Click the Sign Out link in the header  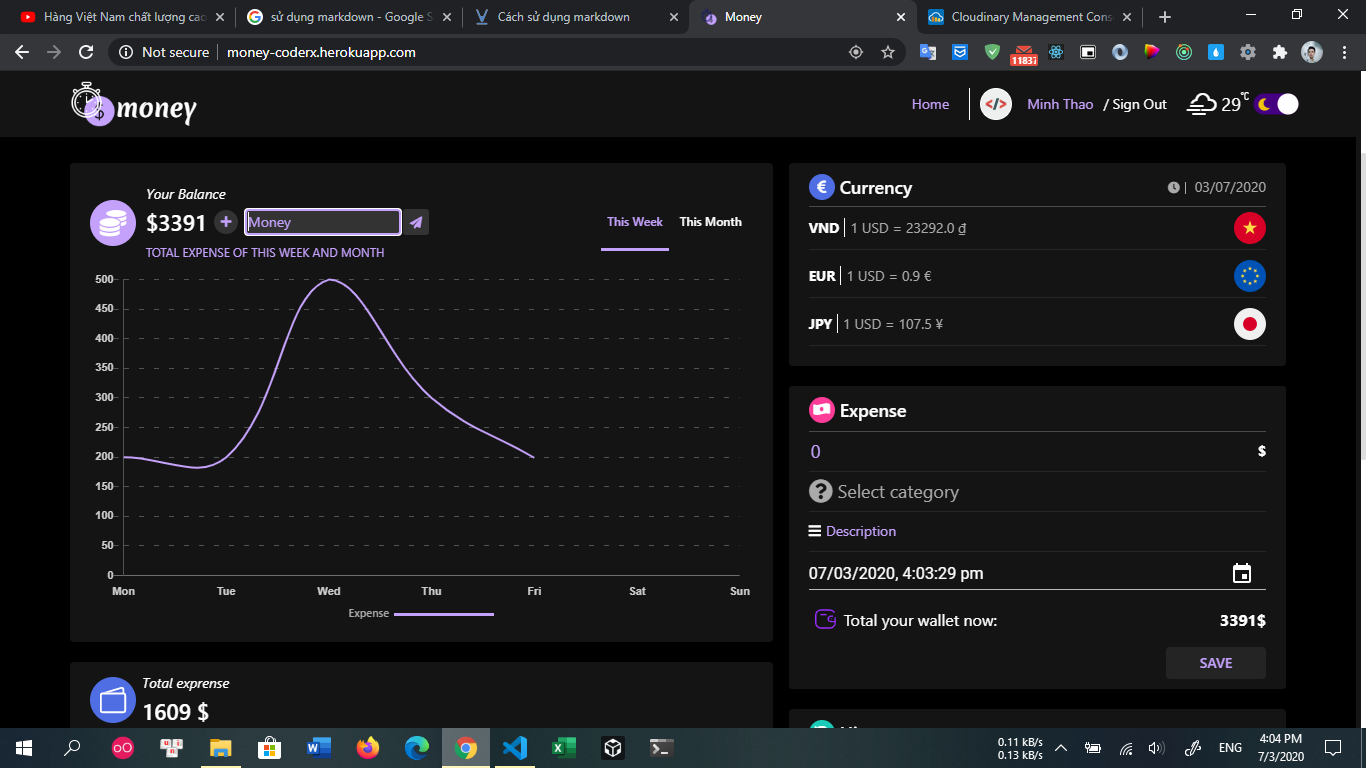[1140, 104]
